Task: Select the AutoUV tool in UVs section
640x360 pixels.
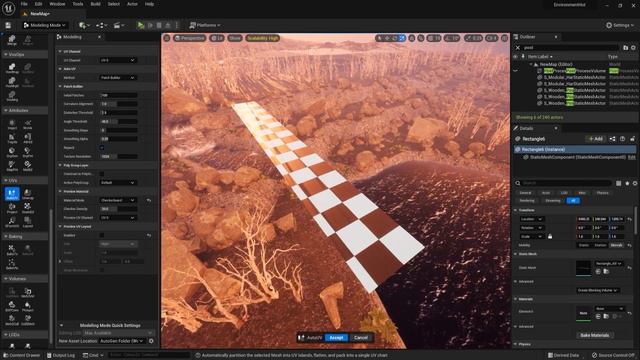Action: click(12, 194)
